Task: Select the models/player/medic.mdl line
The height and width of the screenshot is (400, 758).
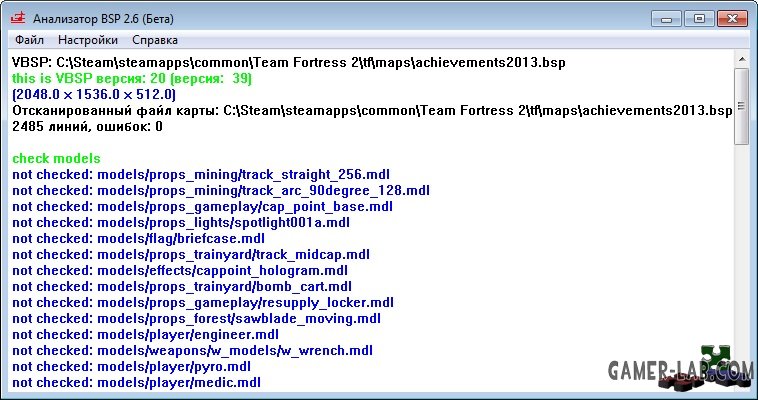Action: 136,382
